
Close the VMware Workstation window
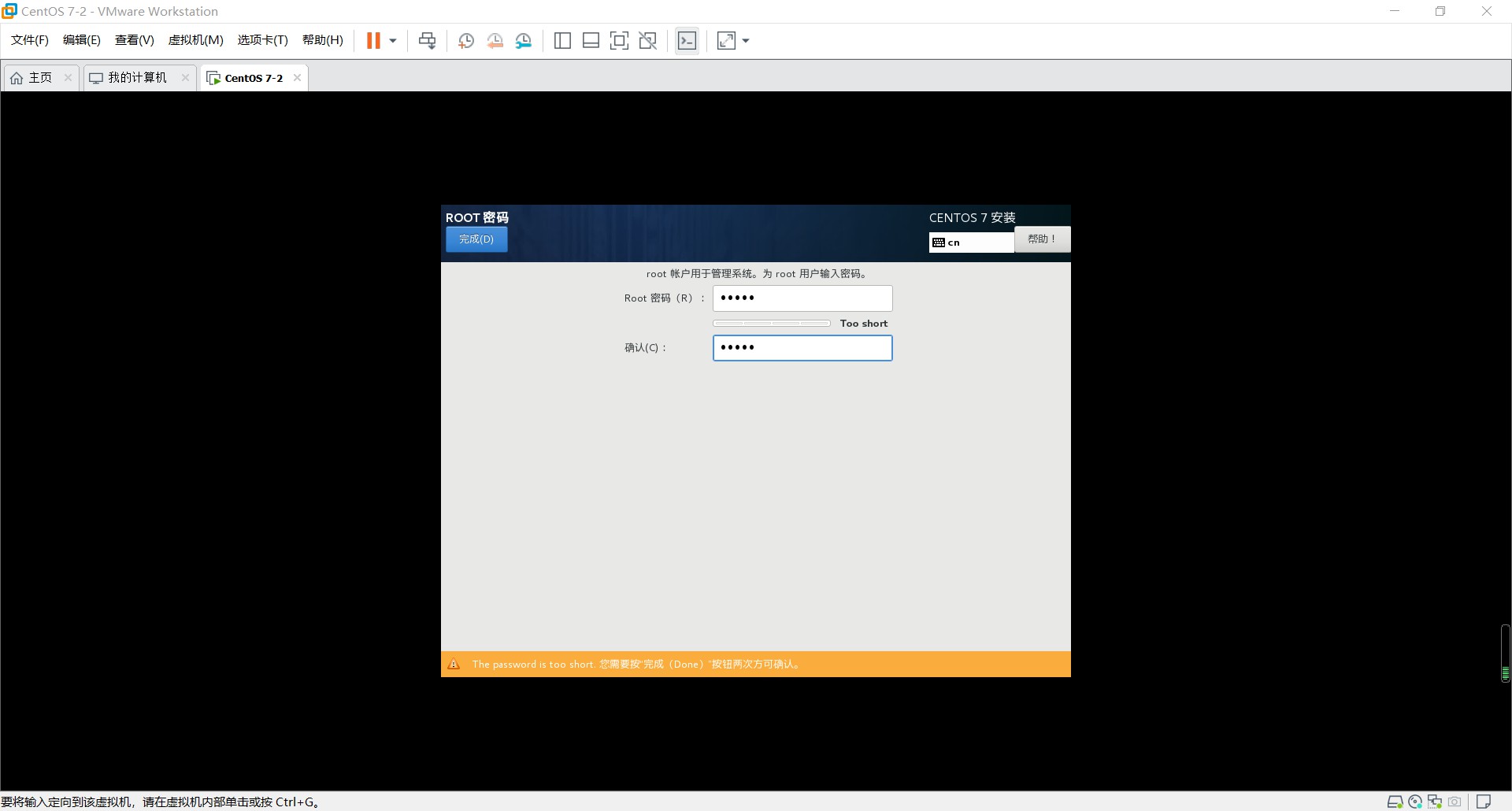click(1487, 11)
